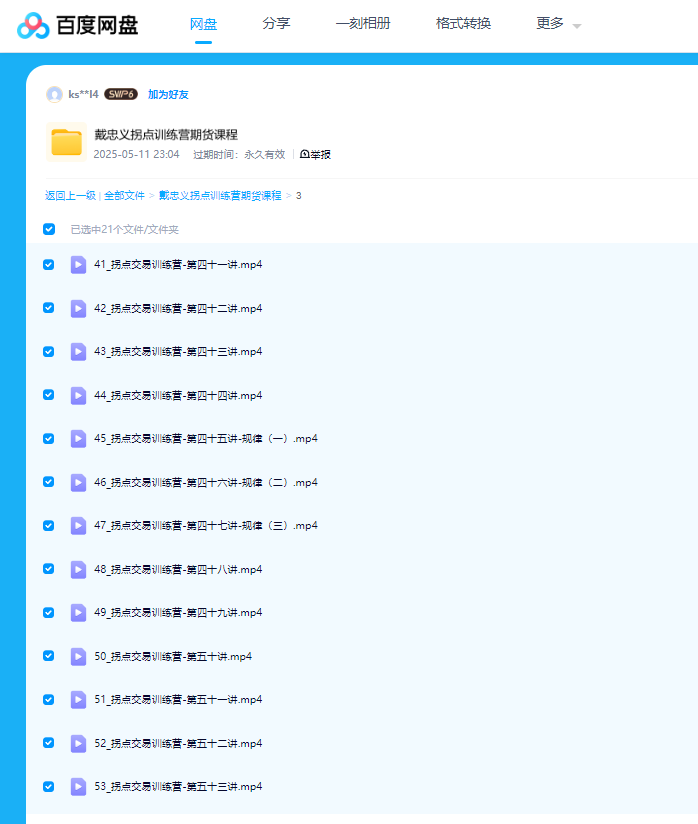Screen dimensions: 698x824
Task: Click the ks**l4 user avatar icon
Action: click(54, 94)
